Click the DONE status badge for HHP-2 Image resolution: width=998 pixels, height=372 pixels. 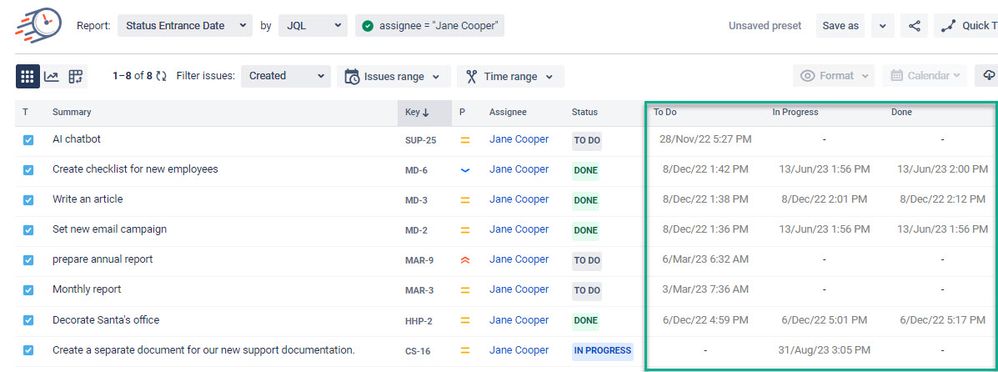click(586, 320)
